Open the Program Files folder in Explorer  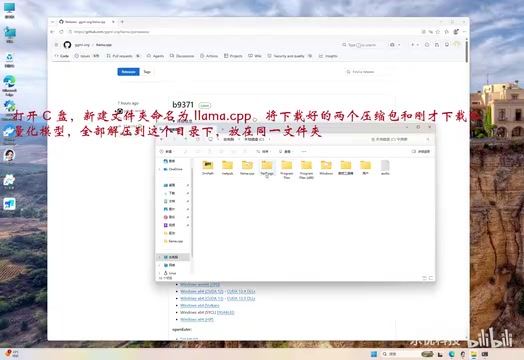point(287,170)
